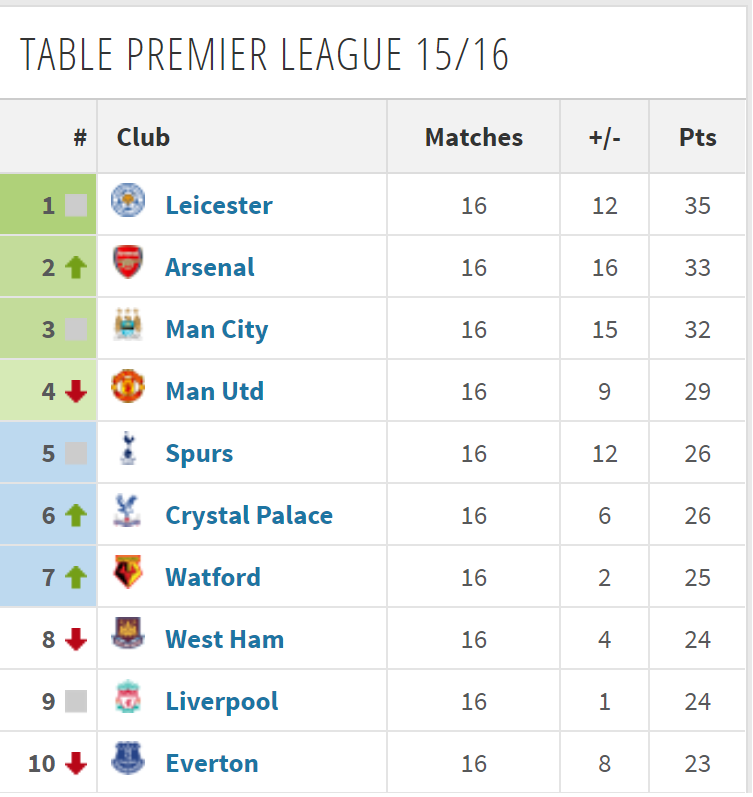Click the Club column header
This screenshot has height=797, width=753.
coord(143,137)
